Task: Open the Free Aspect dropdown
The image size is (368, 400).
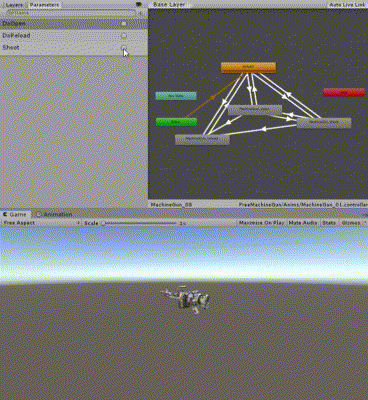Action: point(41,223)
